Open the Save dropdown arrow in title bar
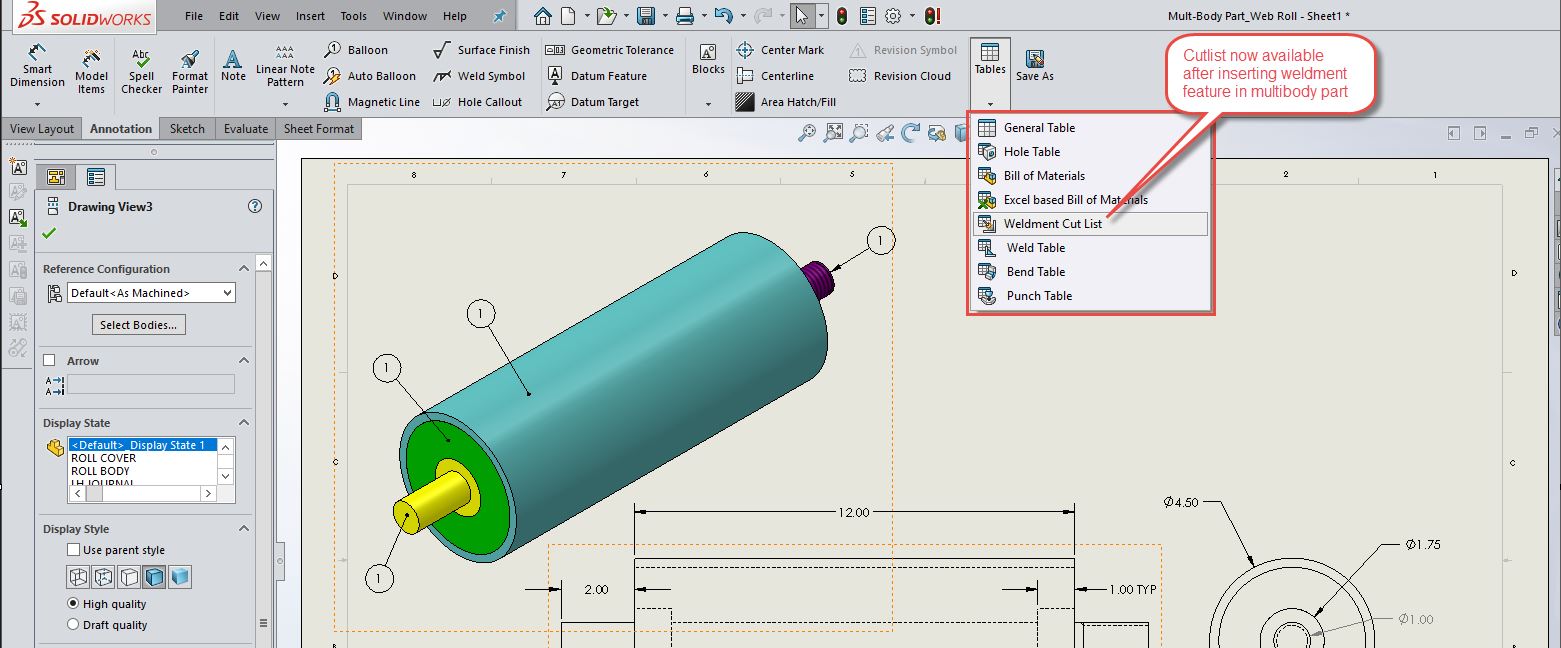 663,16
